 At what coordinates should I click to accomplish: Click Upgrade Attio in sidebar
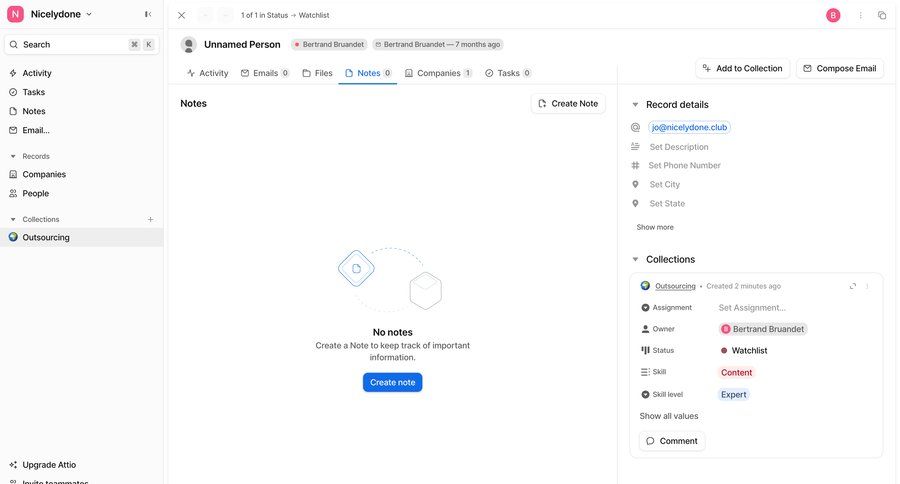tap(49, 464)
